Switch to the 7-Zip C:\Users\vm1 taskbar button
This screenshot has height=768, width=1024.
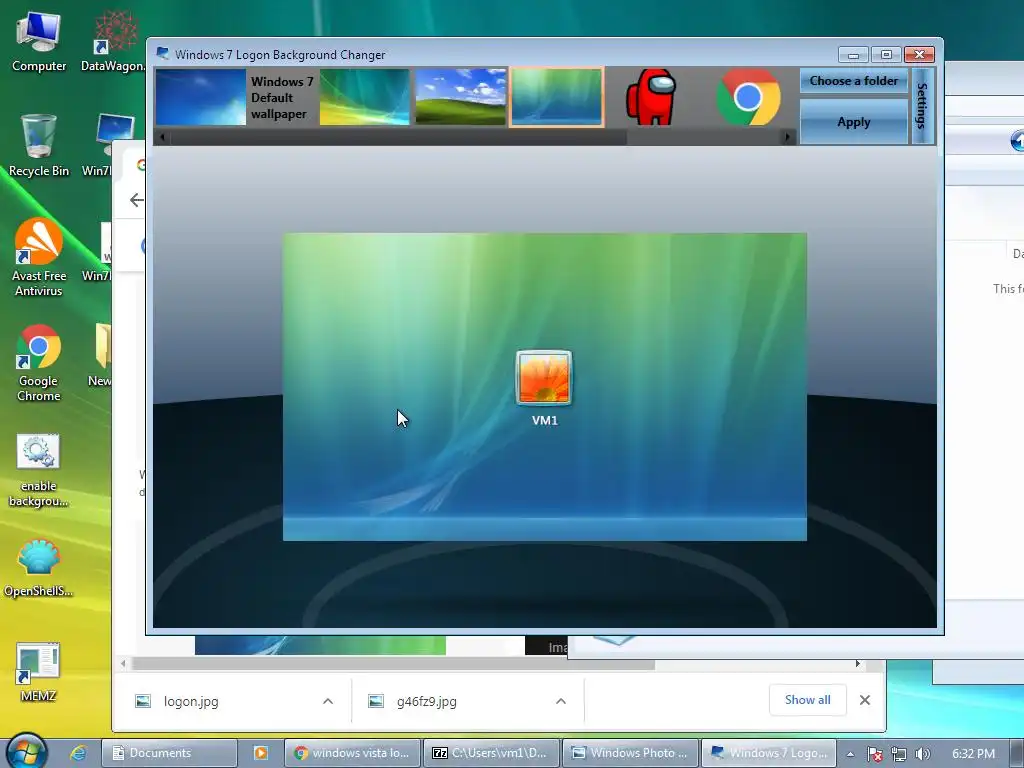[491, 753]
